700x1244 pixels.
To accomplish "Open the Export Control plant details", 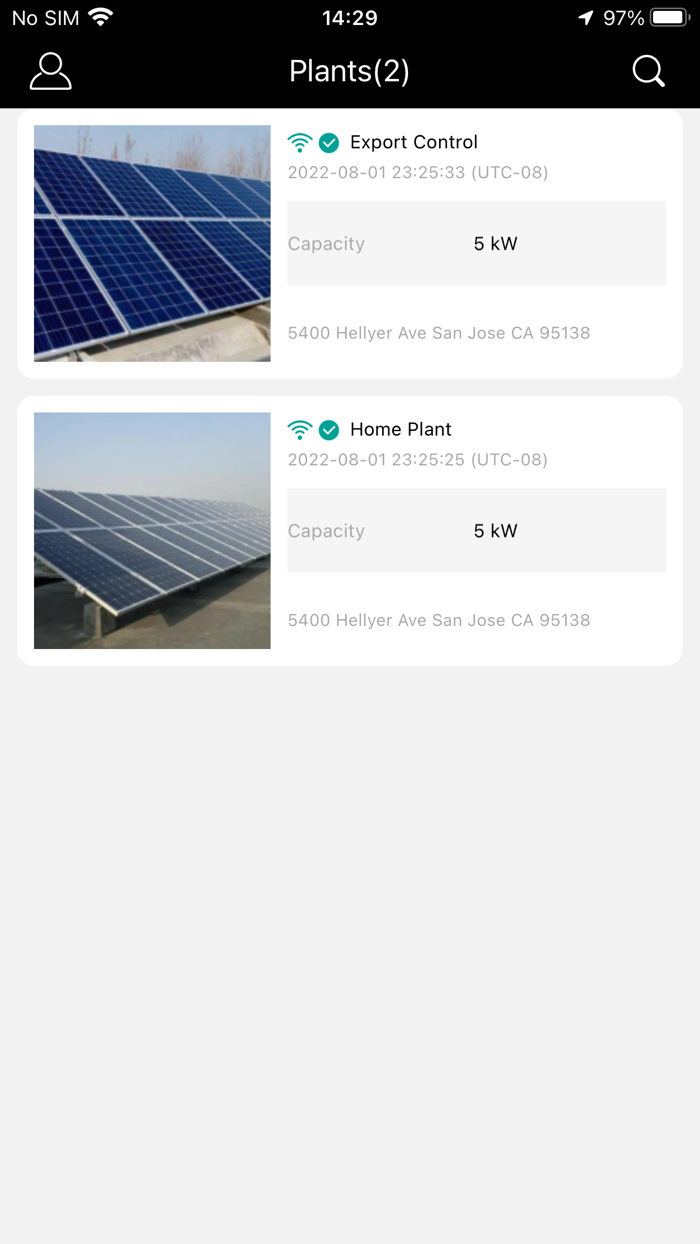I will pos(414,142).
